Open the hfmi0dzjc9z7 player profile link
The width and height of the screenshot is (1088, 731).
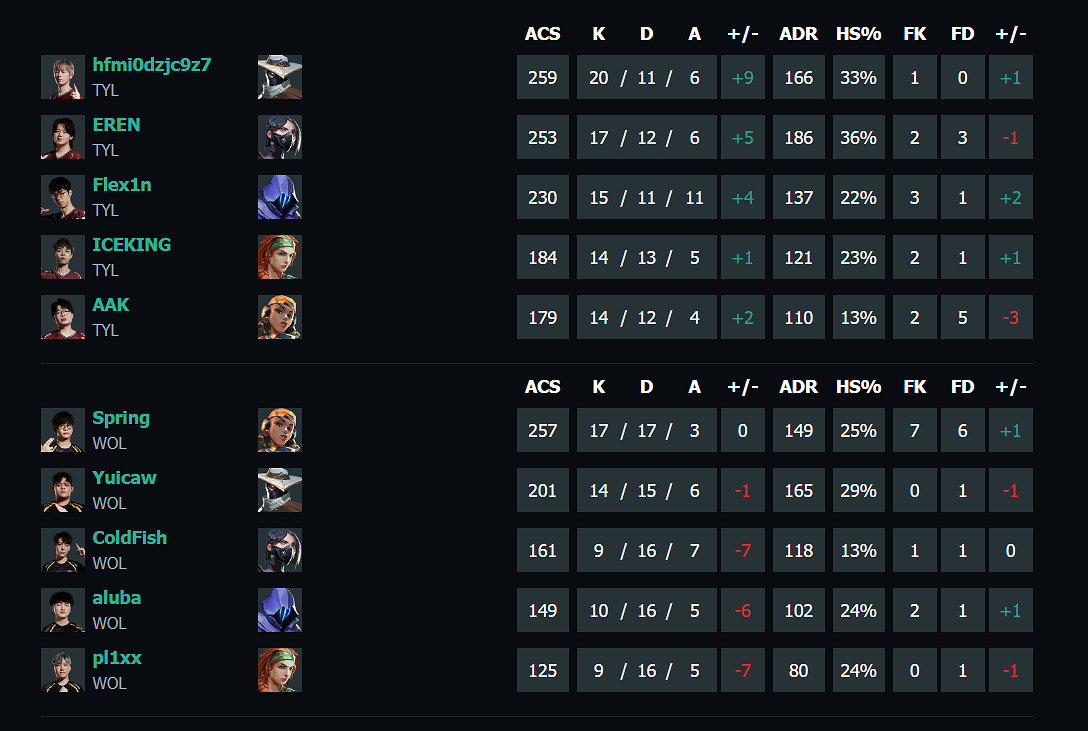tap(152, 65)
